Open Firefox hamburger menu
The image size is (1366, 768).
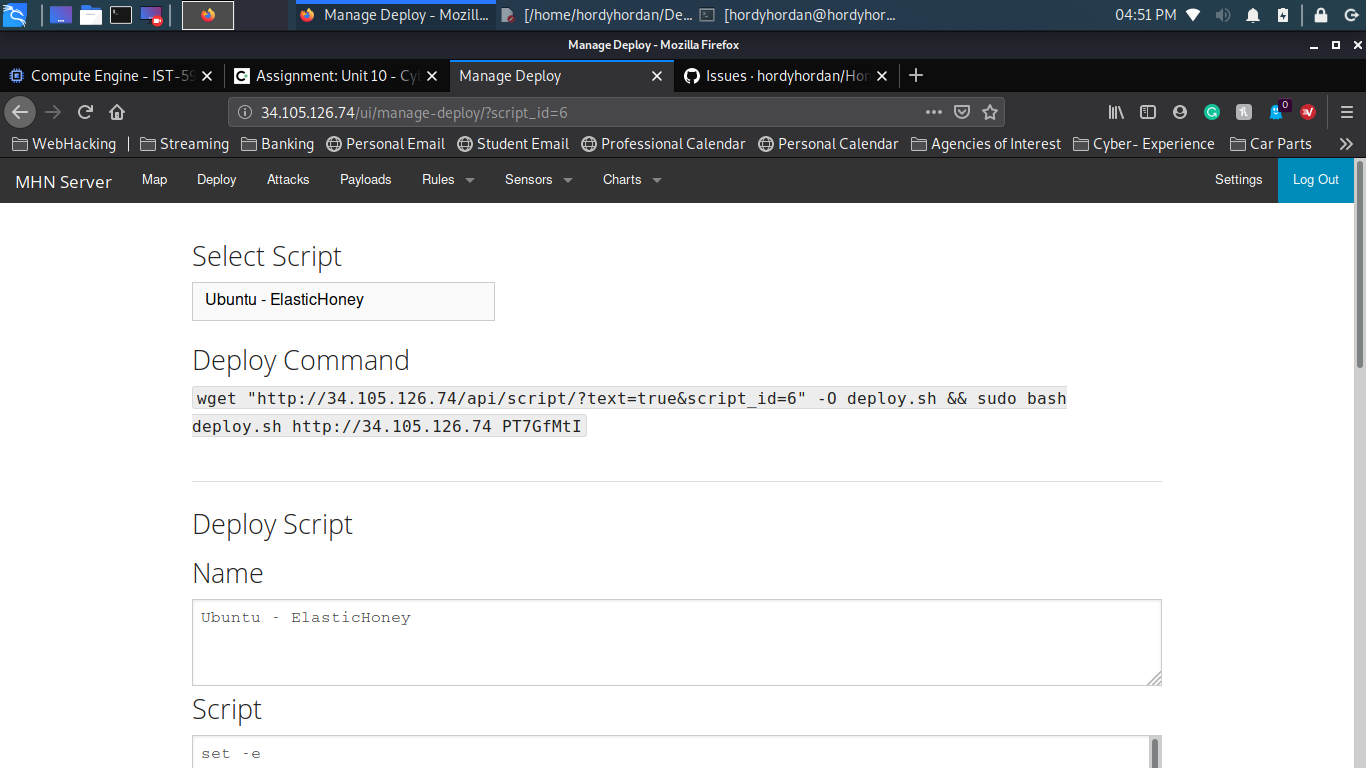click(1347, 112)
